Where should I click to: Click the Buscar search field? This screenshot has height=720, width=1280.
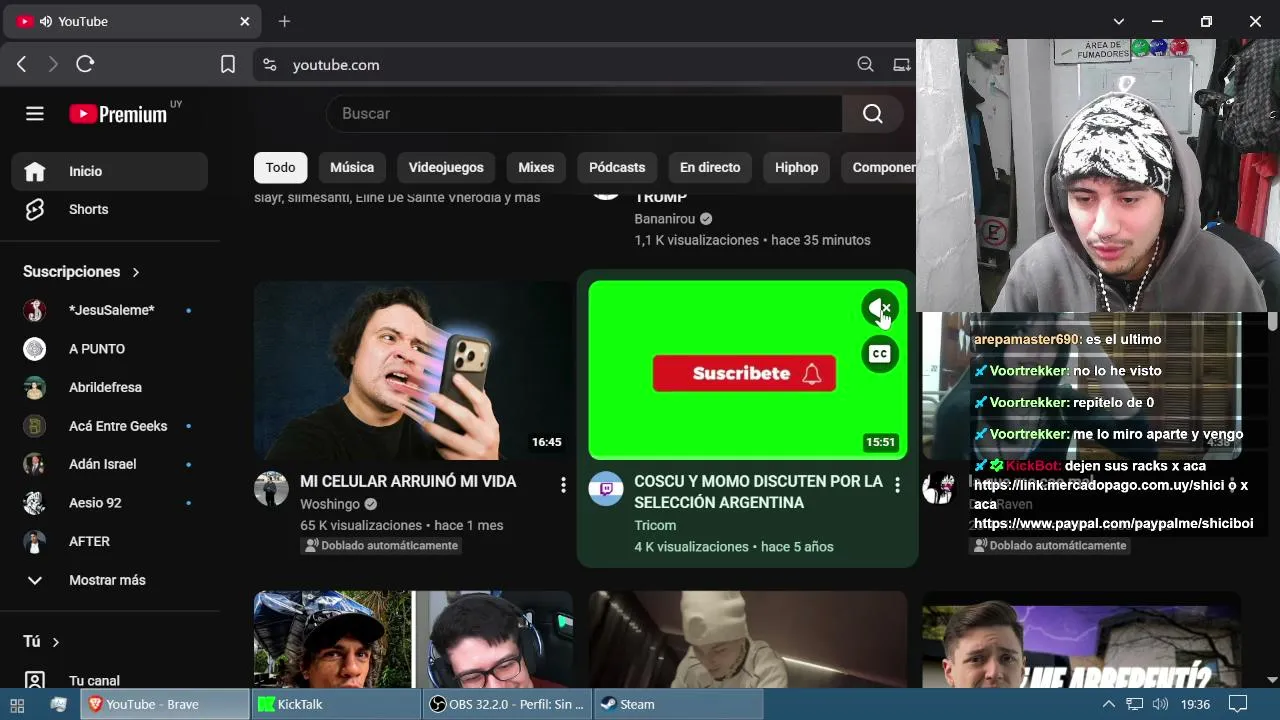(584, 114)
